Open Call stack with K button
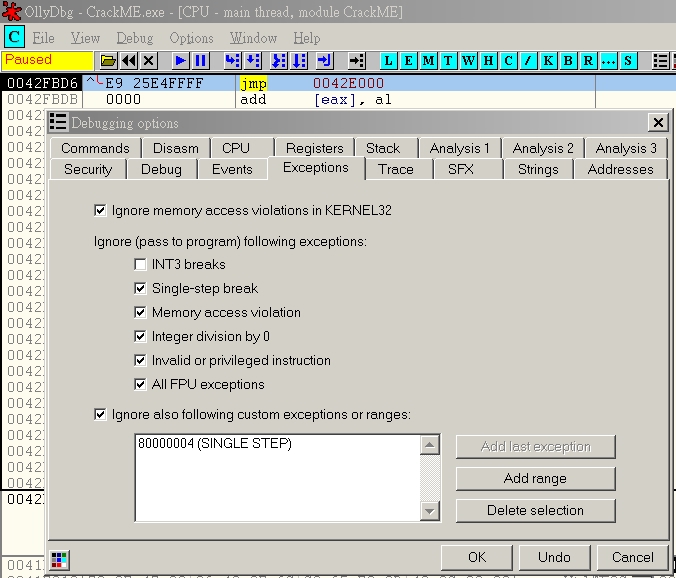This screenshot has width=676, height=578. pyautogui.click(x=548, y=60)
